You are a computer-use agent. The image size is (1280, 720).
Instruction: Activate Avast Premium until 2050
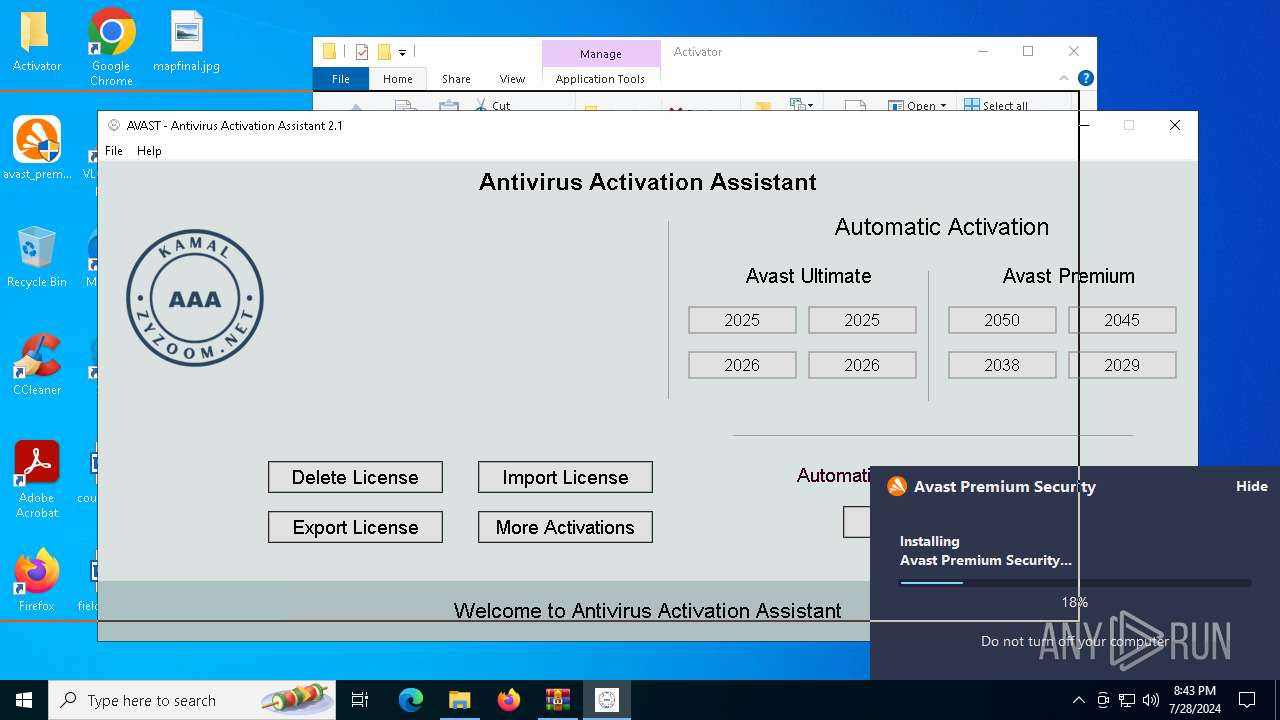click(1002, 320)
